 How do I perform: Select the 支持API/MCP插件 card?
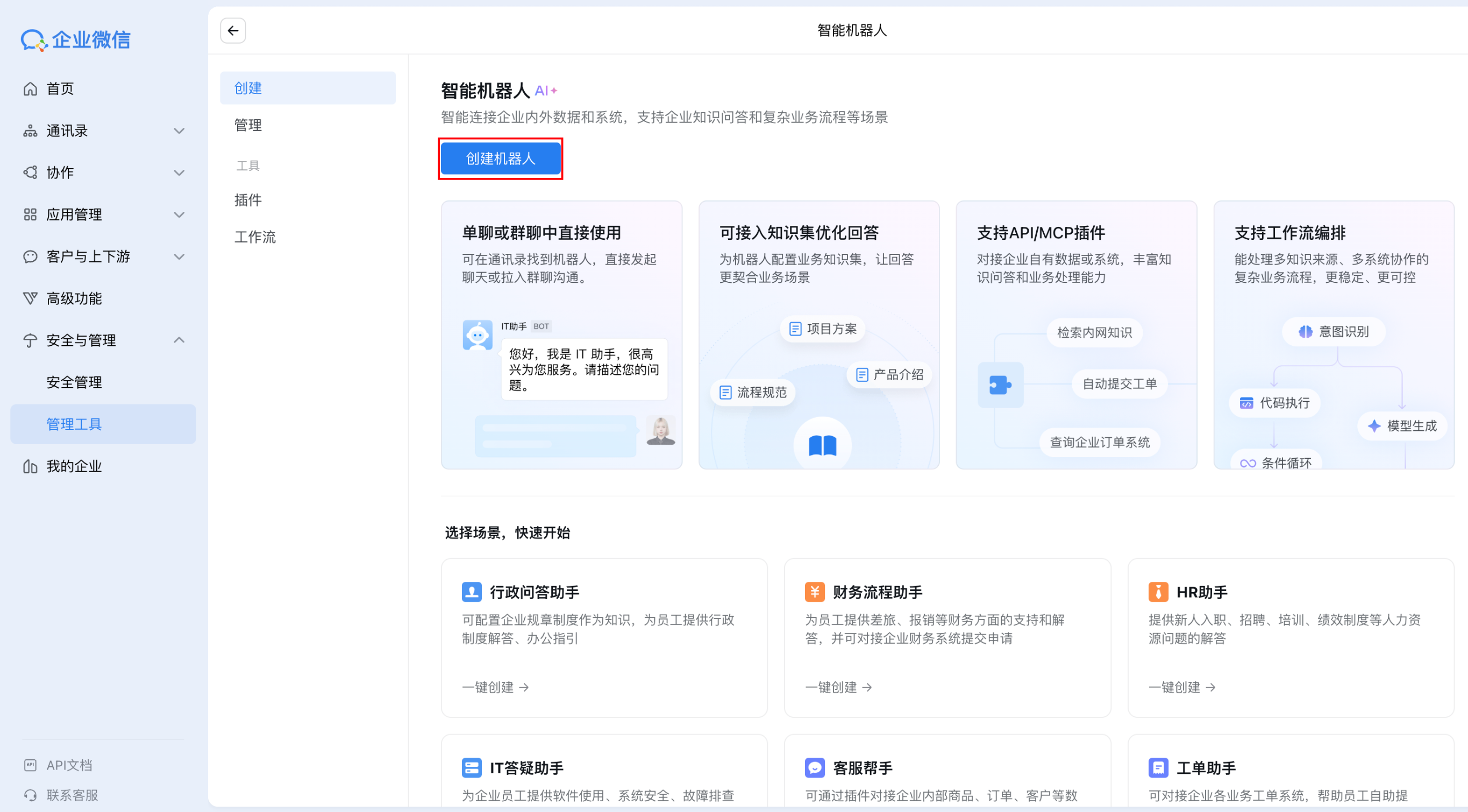[1077, 335]
